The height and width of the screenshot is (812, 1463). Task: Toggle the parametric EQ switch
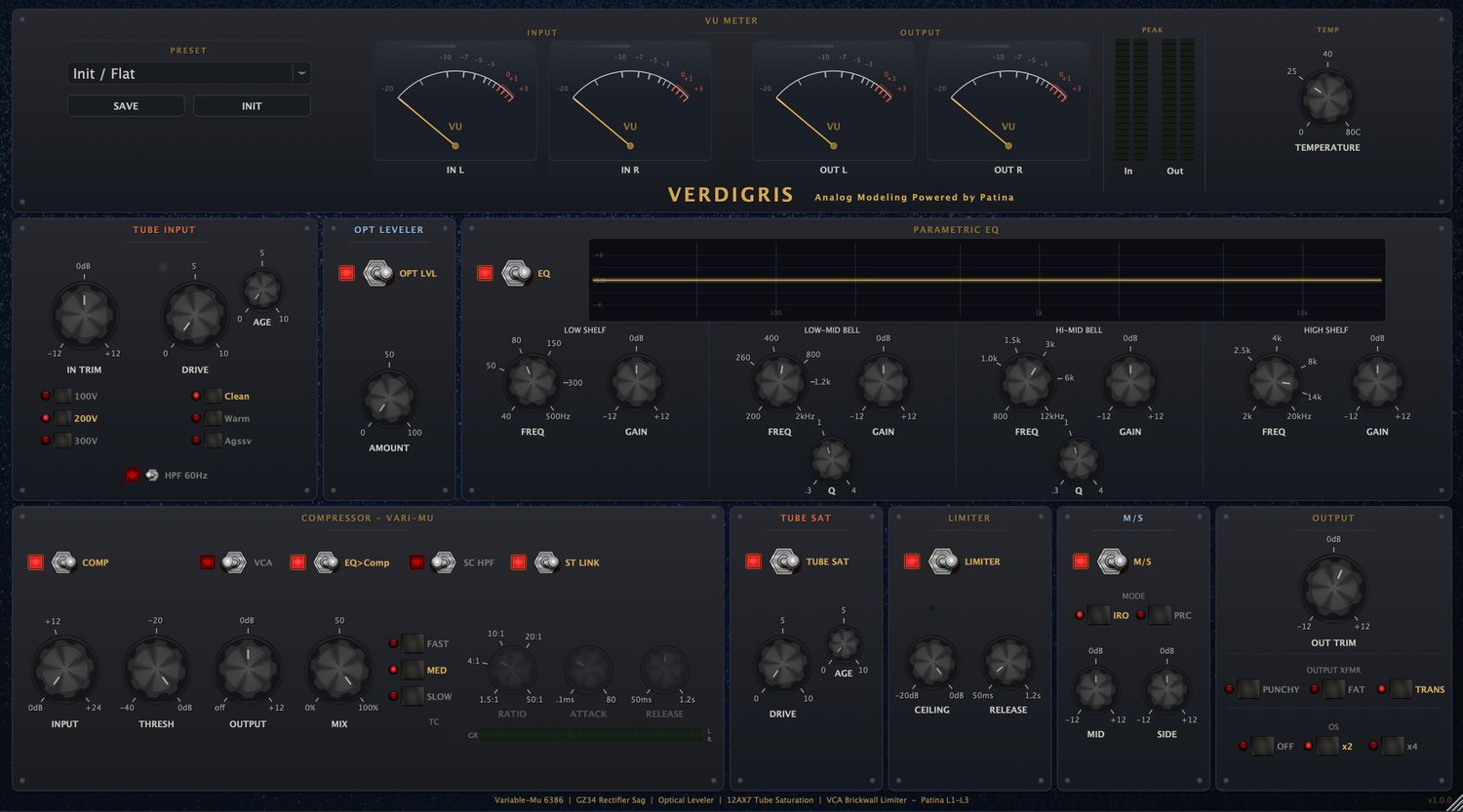tap(516, 273)
